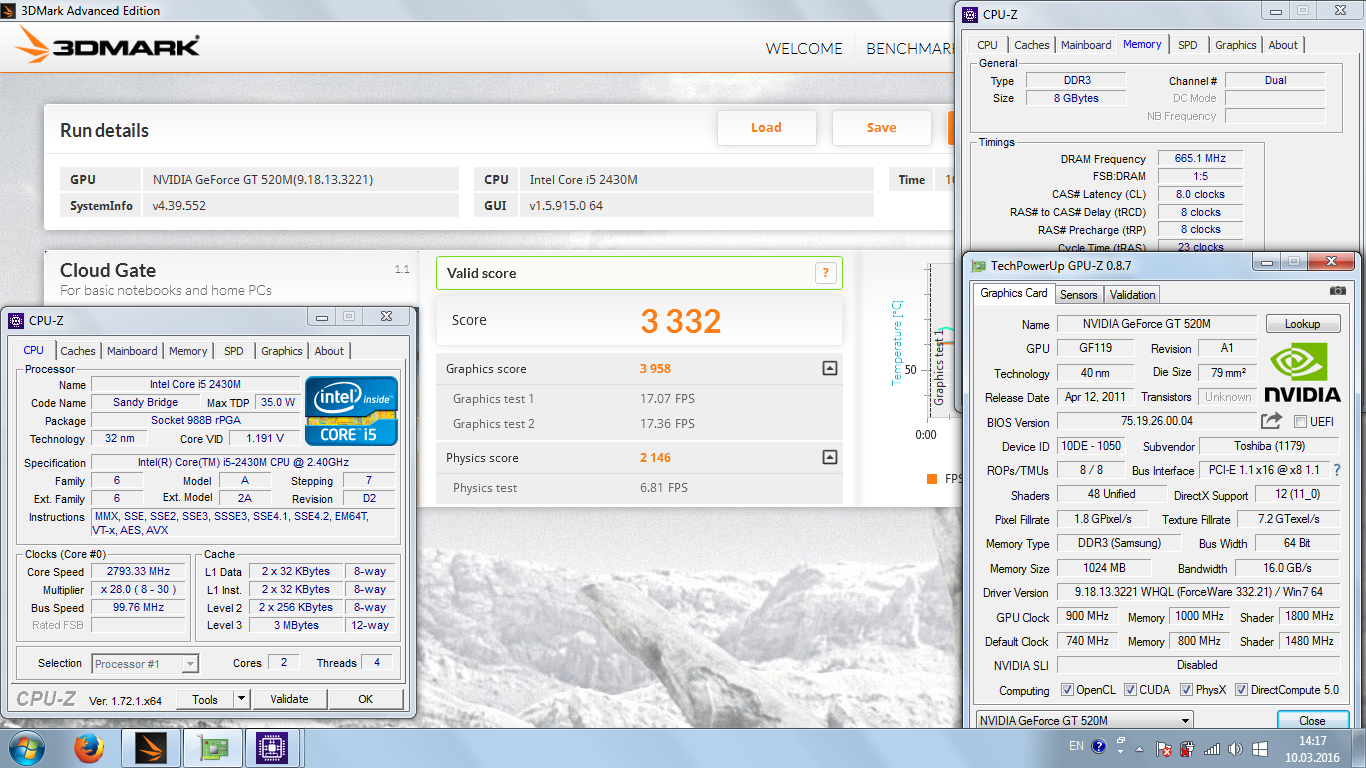1366x768 pixels.
Task: Click the Physics score value 2 146
Action: point(655,458)
